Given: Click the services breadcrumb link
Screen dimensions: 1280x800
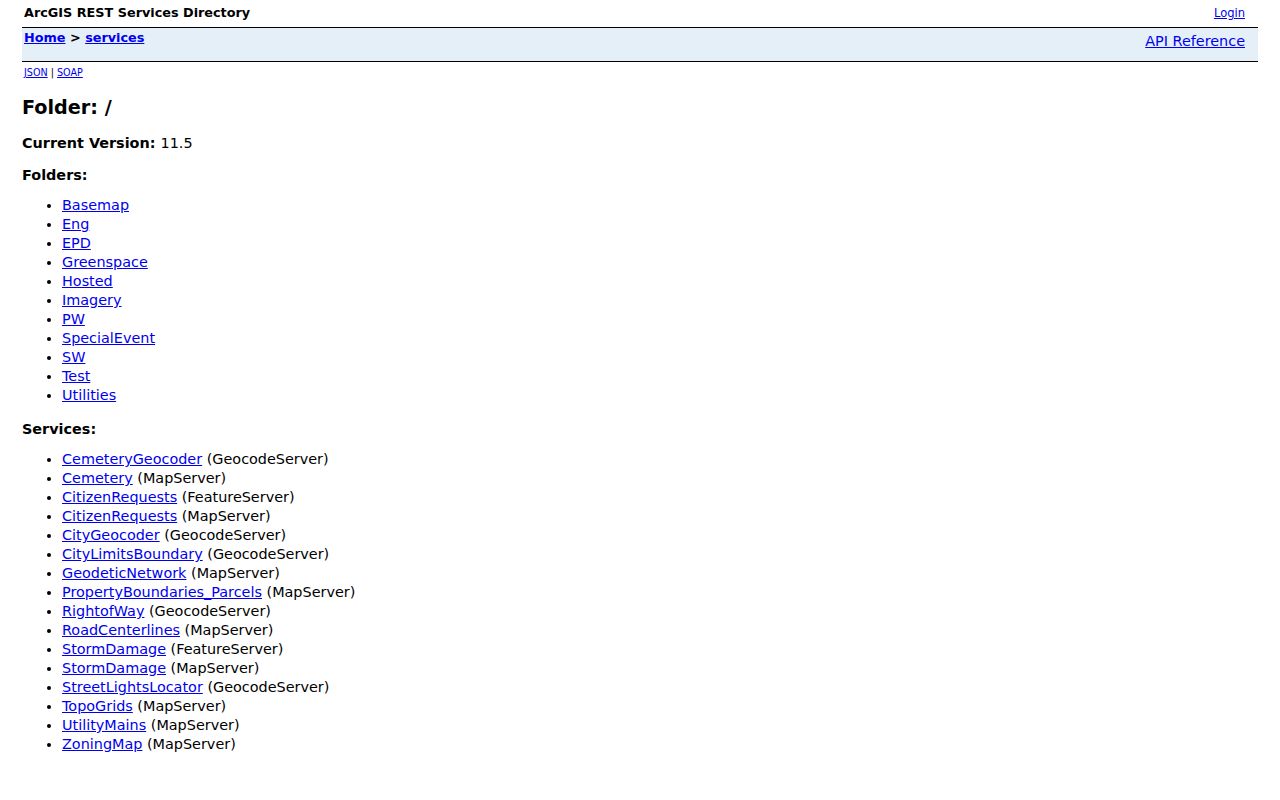Looking at the screenshot, I should (x=114, y=38).
